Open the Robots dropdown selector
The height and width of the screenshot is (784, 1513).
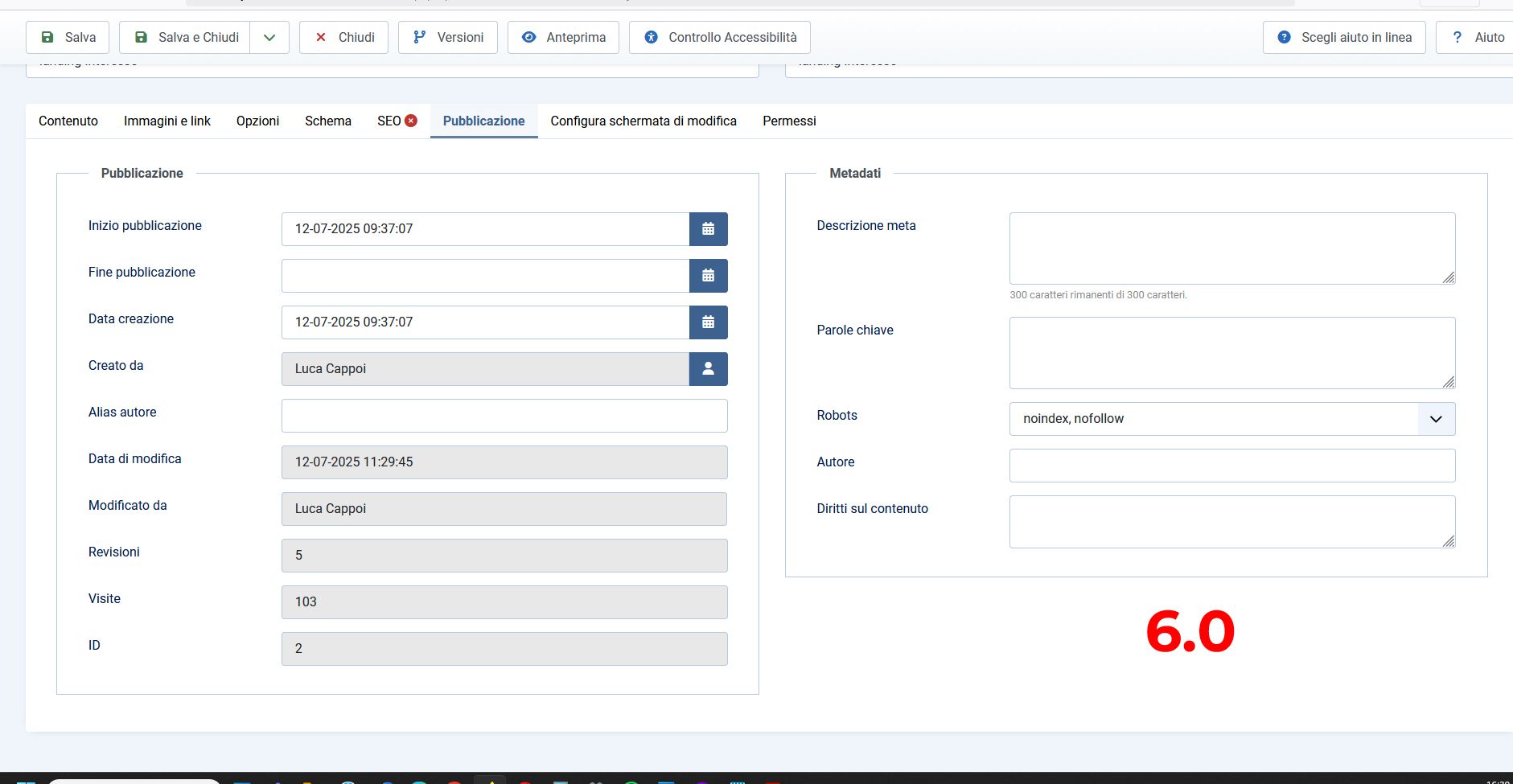point(1231,419)
